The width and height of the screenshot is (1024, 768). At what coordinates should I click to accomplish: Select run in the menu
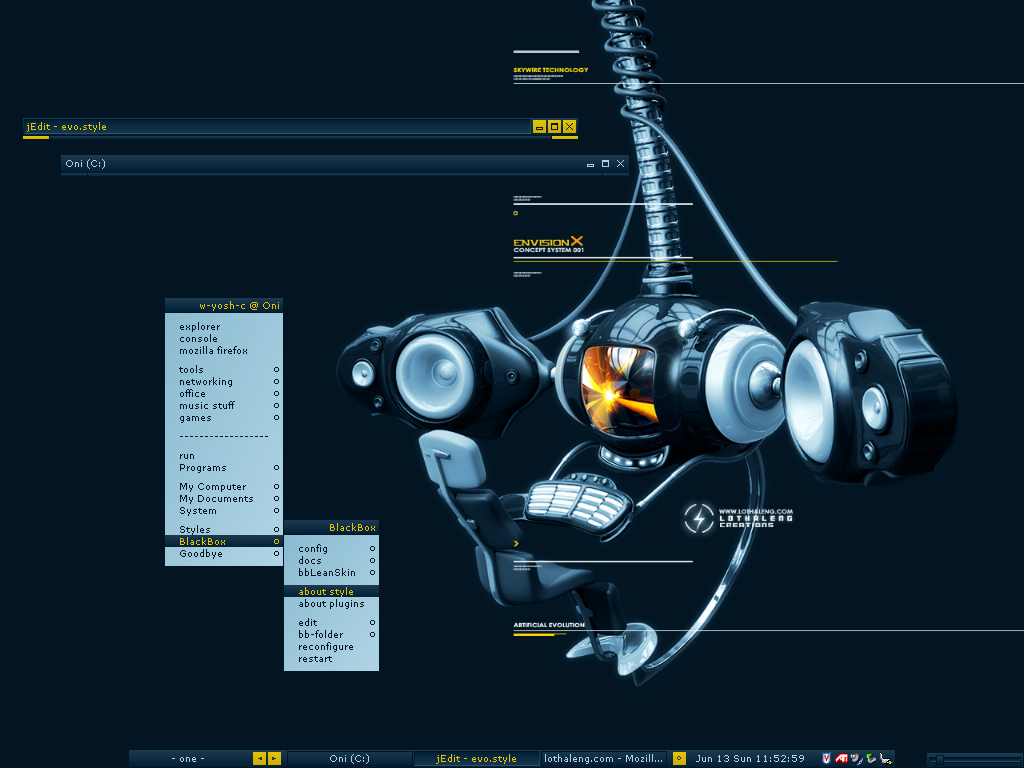224,456
